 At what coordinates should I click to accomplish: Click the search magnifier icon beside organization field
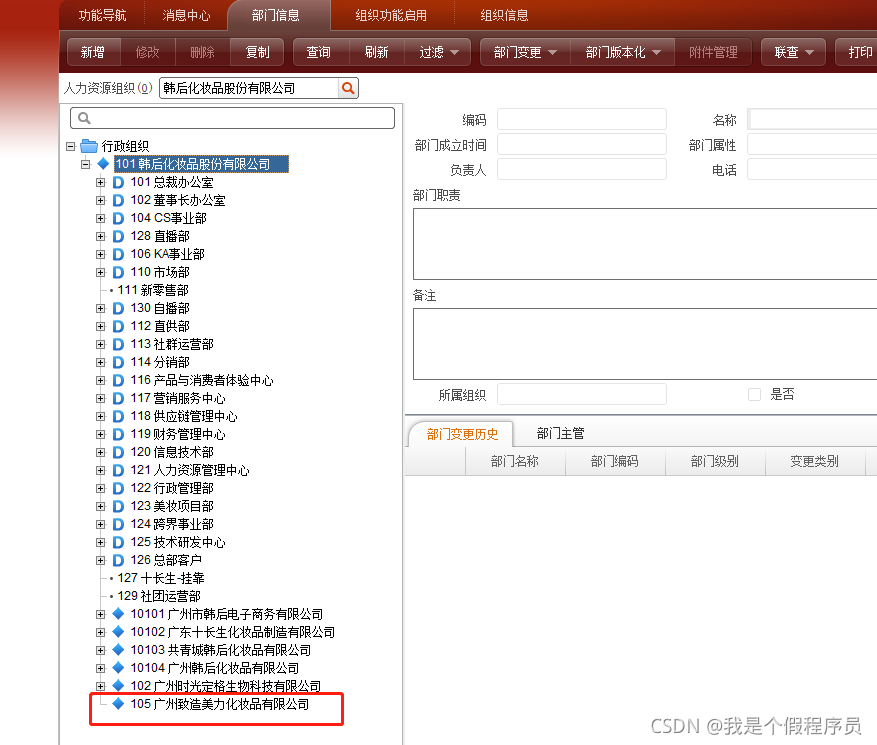point(348,88)
